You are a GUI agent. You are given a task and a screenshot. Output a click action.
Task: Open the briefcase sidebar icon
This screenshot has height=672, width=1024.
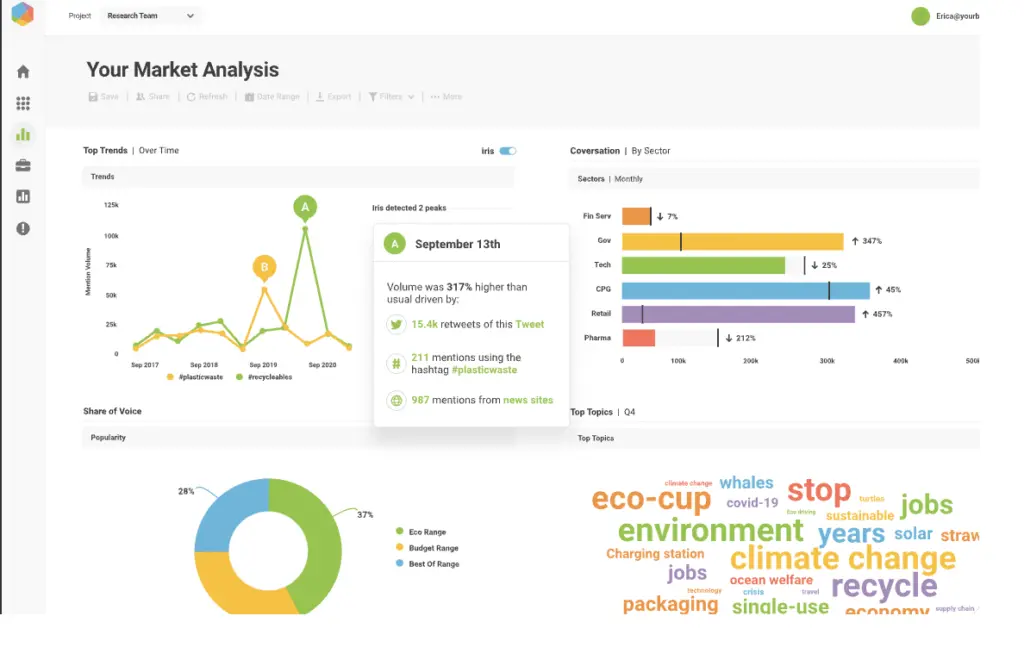click(23, 165)
